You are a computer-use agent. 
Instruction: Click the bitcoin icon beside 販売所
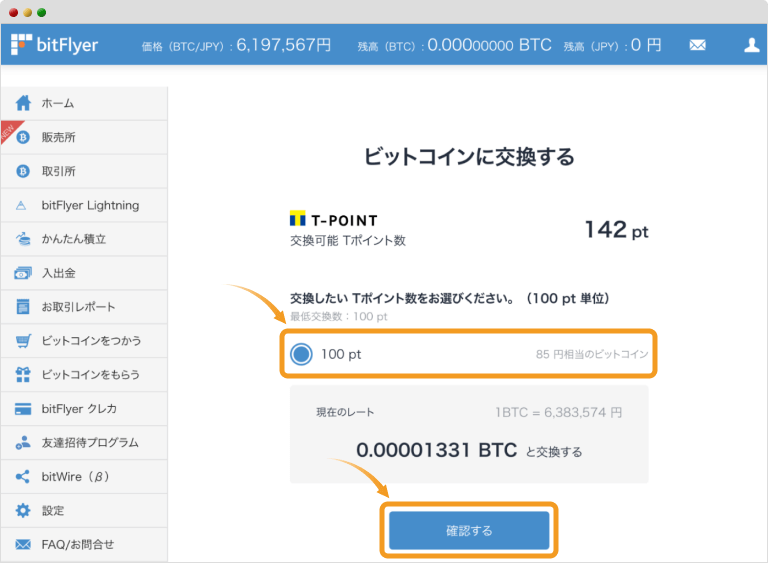point(23,137)
